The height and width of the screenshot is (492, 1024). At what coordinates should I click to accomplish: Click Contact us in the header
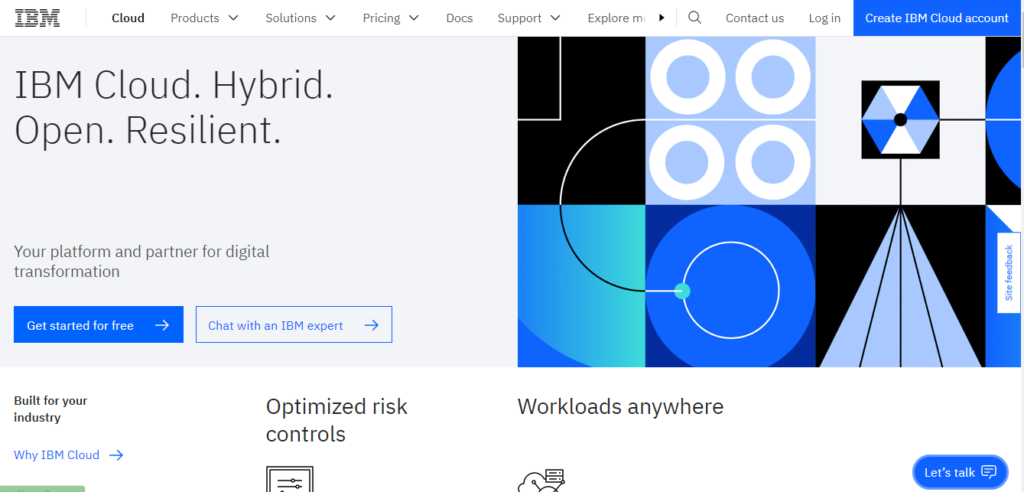pos(754,18)
